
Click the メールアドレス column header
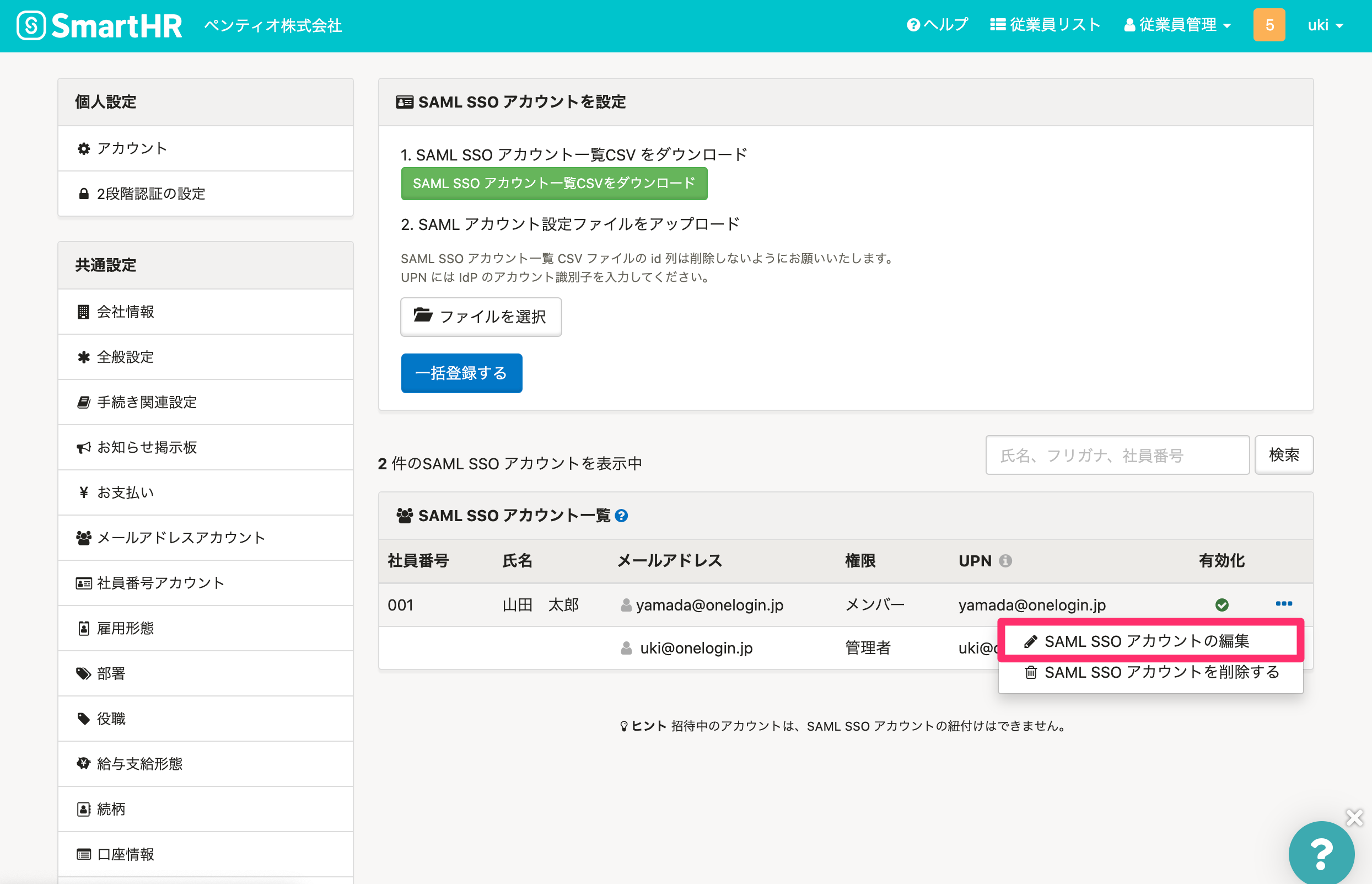click(669, 561)
